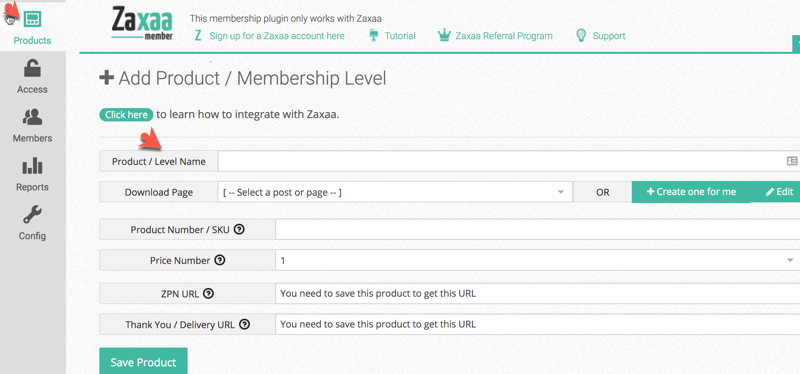The image size is (800, 374).
Task: Focus the Product / Level Name field
Action: pyautogui.click(x=509, y=161)
